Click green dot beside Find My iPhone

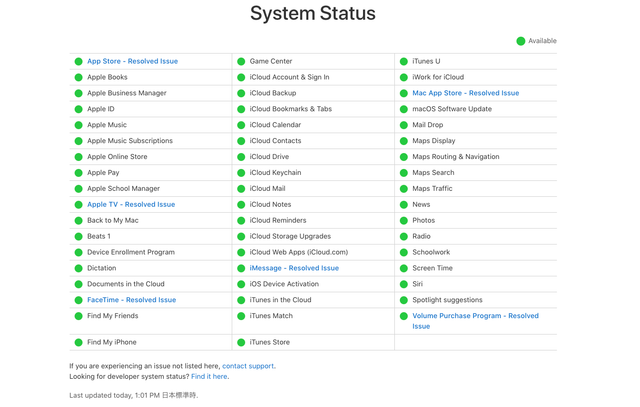click(78, 343)
